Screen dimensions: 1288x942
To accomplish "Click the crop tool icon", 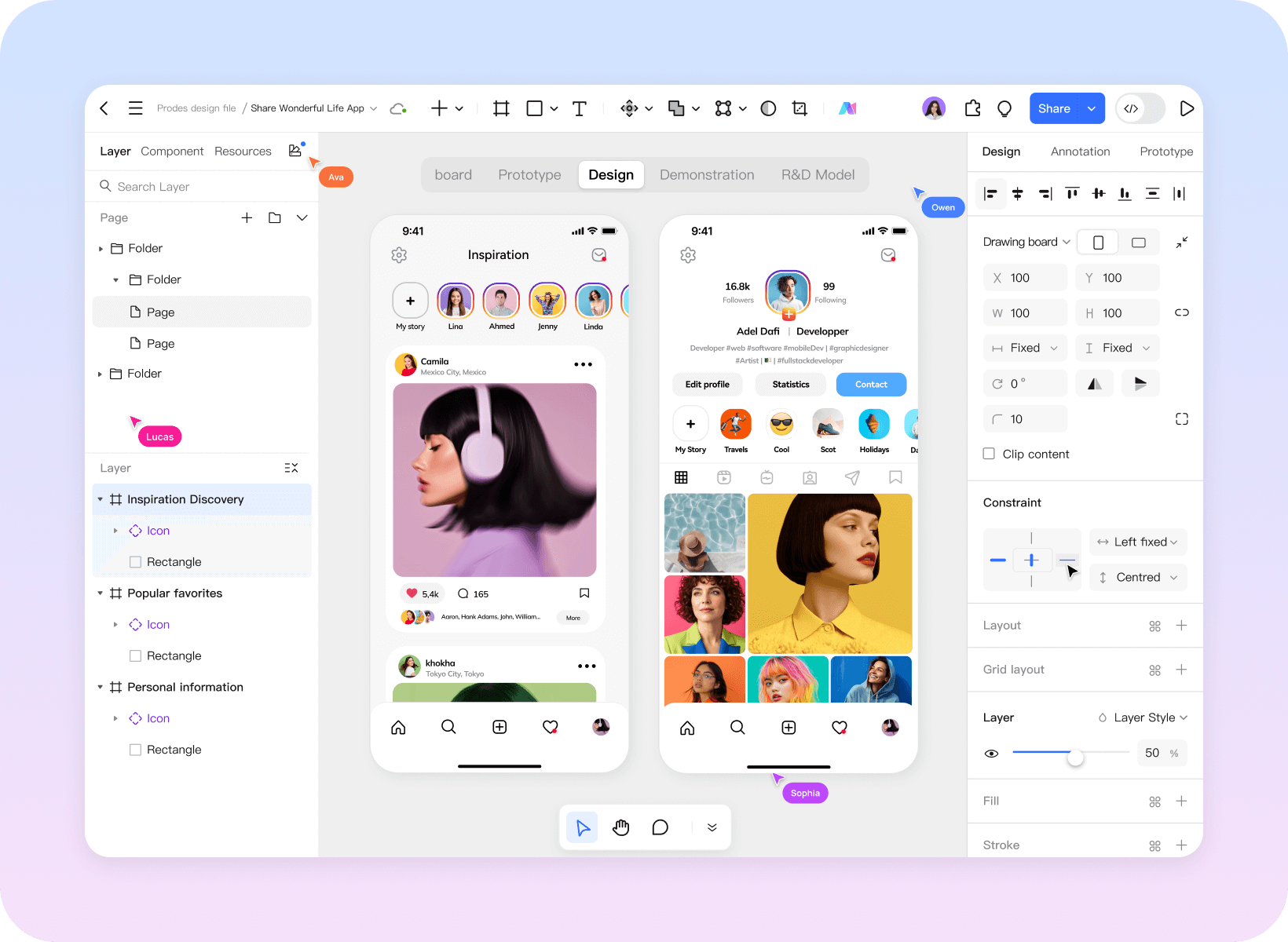I will click(x=800, y=108).
